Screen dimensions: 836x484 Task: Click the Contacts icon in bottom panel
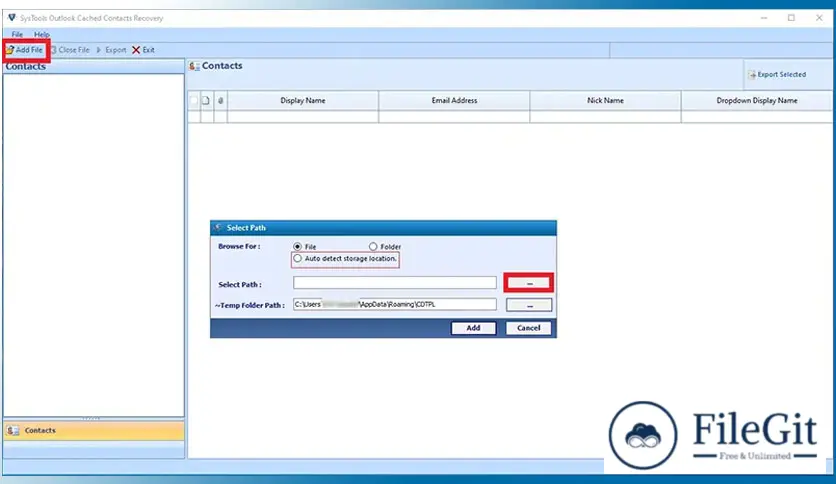(x=13, y=430)
